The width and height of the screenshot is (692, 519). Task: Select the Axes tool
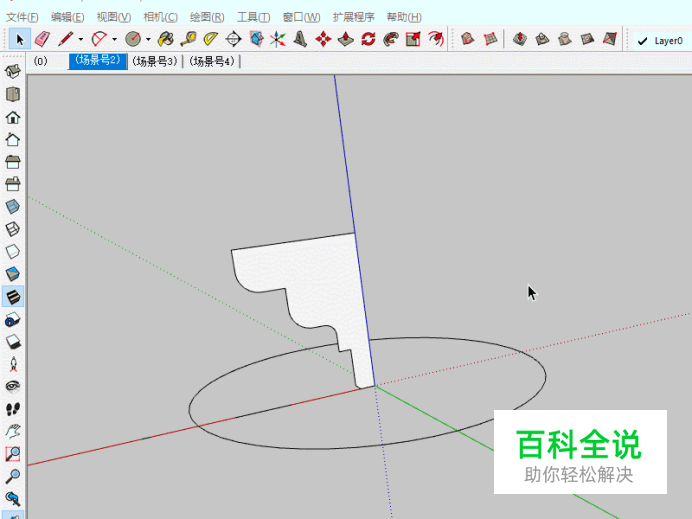[278, 39]
